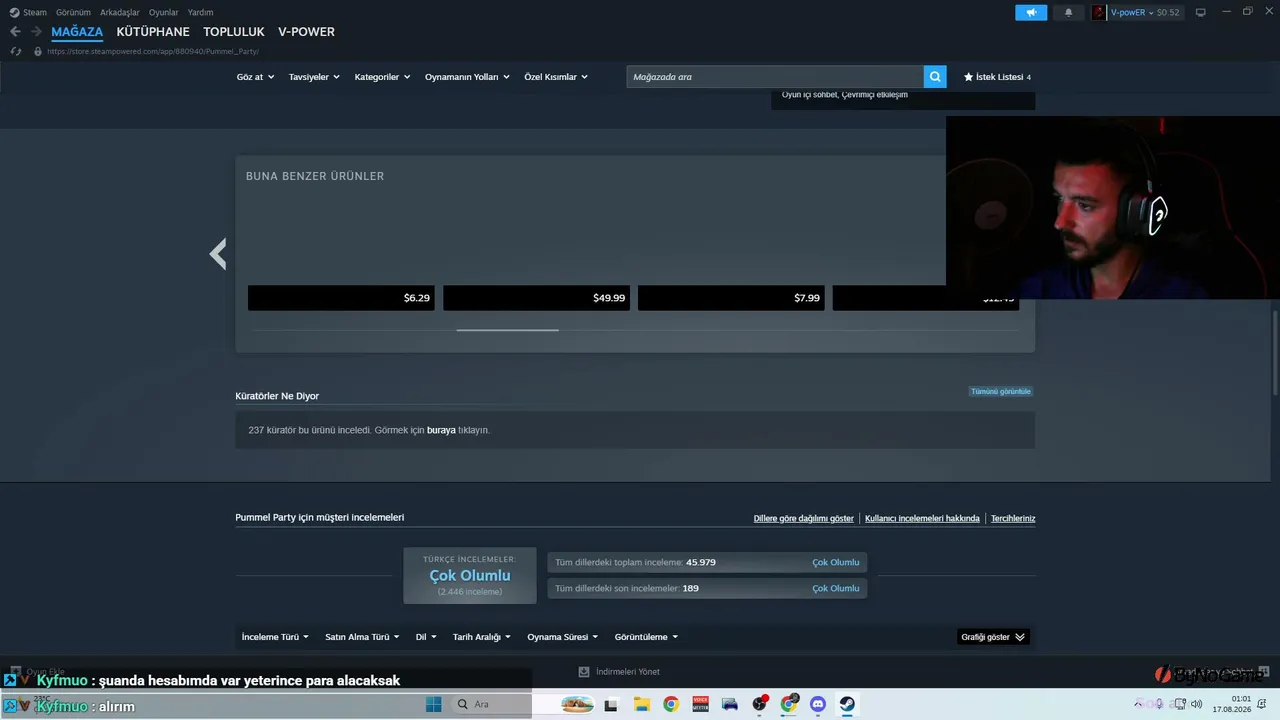This screenshot has height=720, width=1280.
Task: Open the V-POWER profile tab
Action: (x=307, y=32)
